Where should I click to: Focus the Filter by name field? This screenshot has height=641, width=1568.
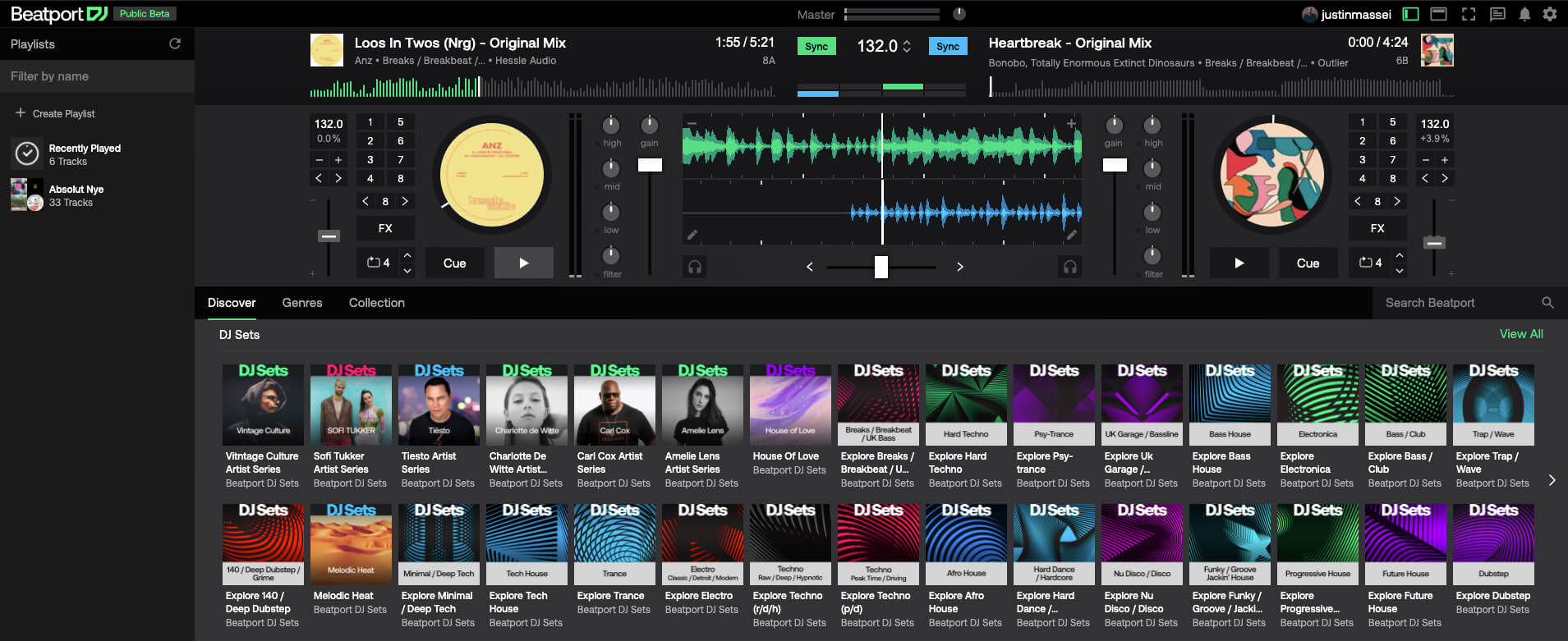pos(97,76)
